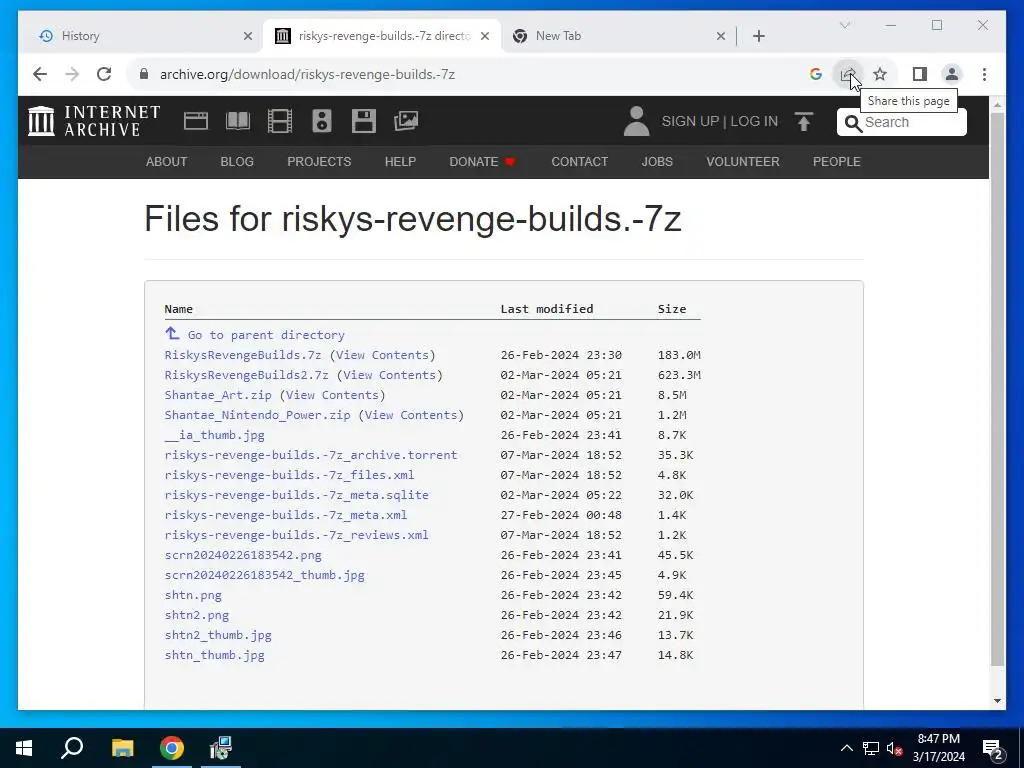Reload the current page
This screenshot has height=768, width=1024.
(x=104, y=74)
